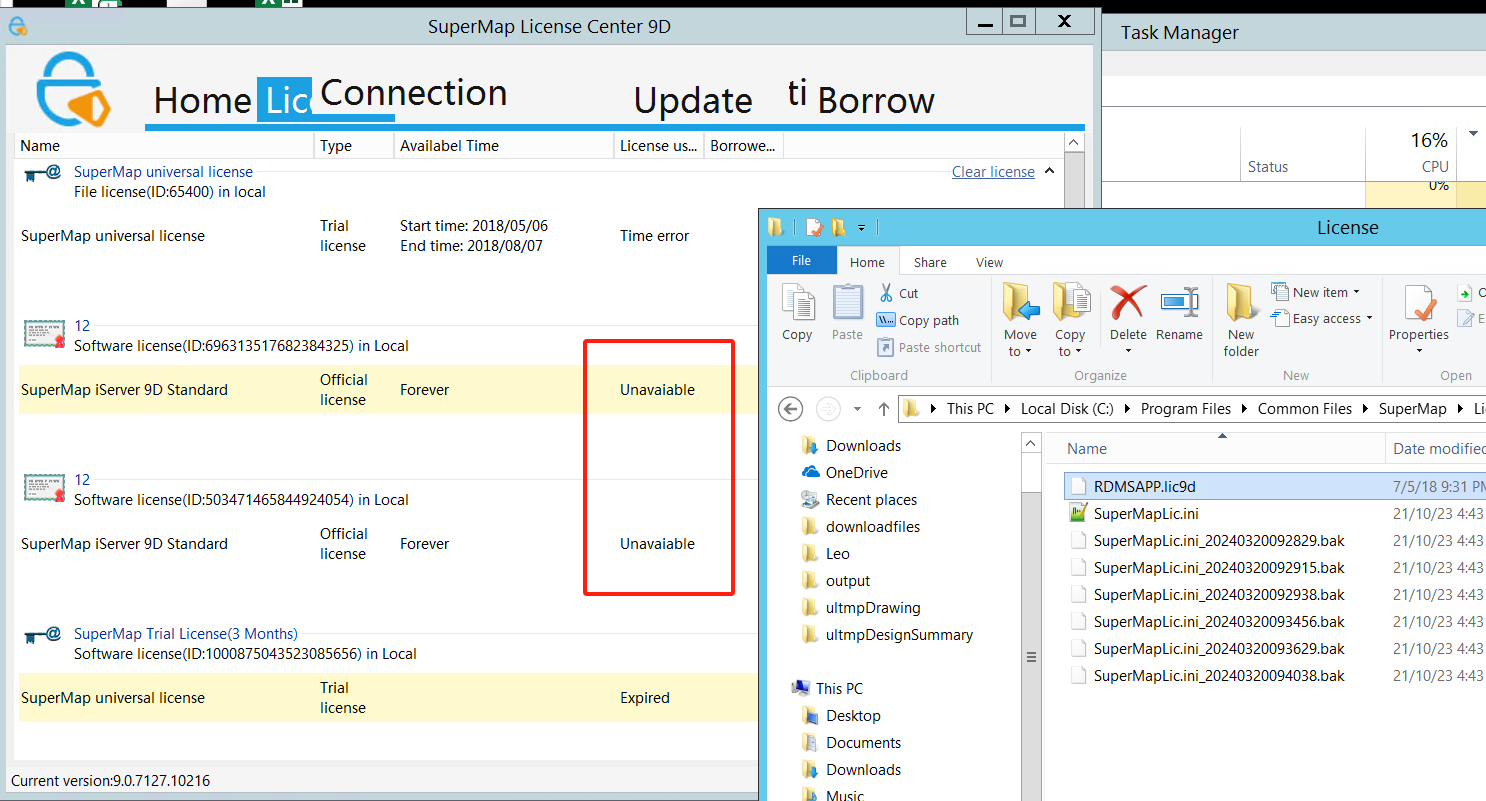Click the quick access New folder icon in the title bar

point(838,227)
